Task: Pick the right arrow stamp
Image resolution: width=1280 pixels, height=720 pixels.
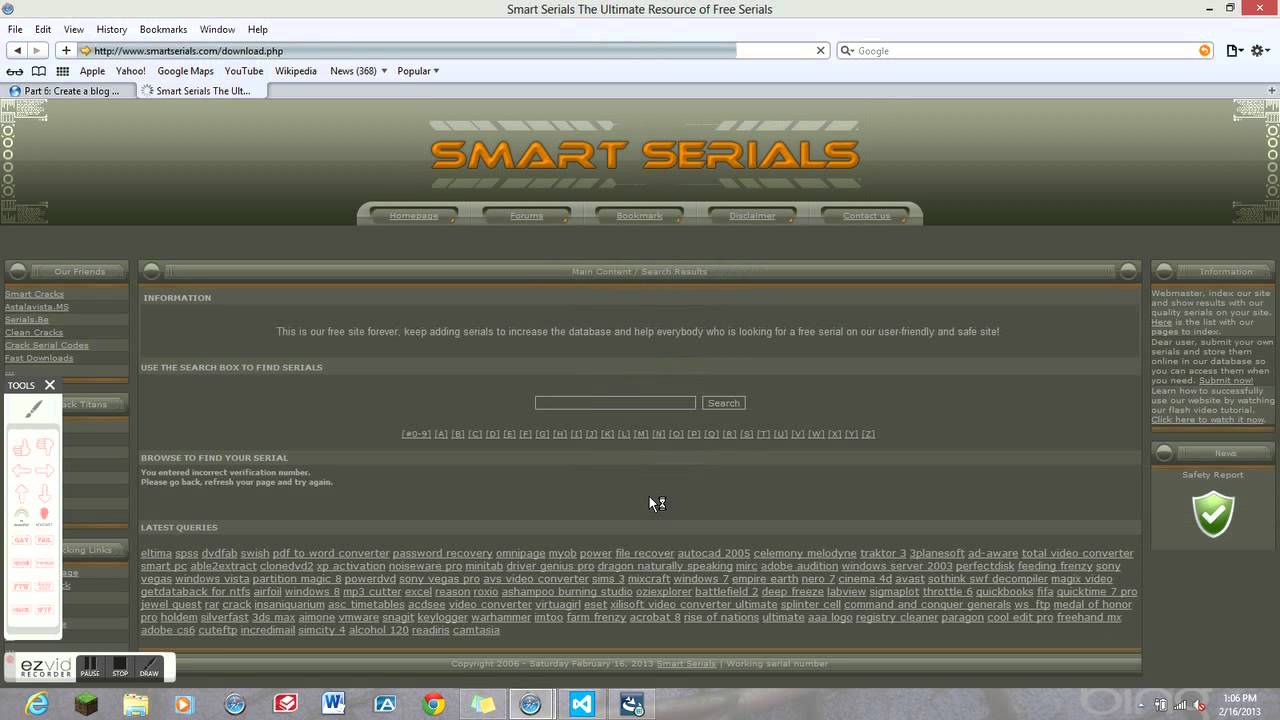Action: tap(45, 470)
